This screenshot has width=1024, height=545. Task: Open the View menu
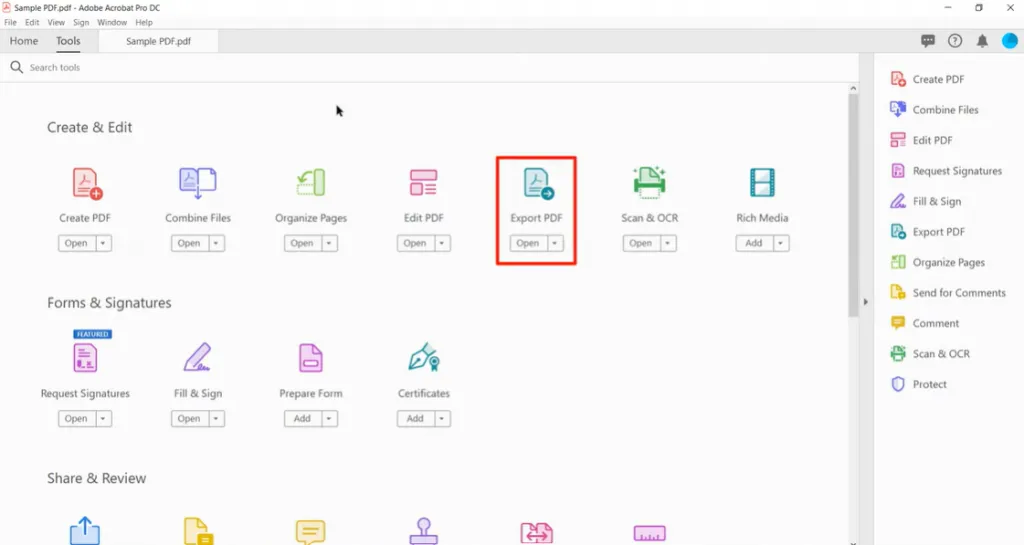[56, 22]
